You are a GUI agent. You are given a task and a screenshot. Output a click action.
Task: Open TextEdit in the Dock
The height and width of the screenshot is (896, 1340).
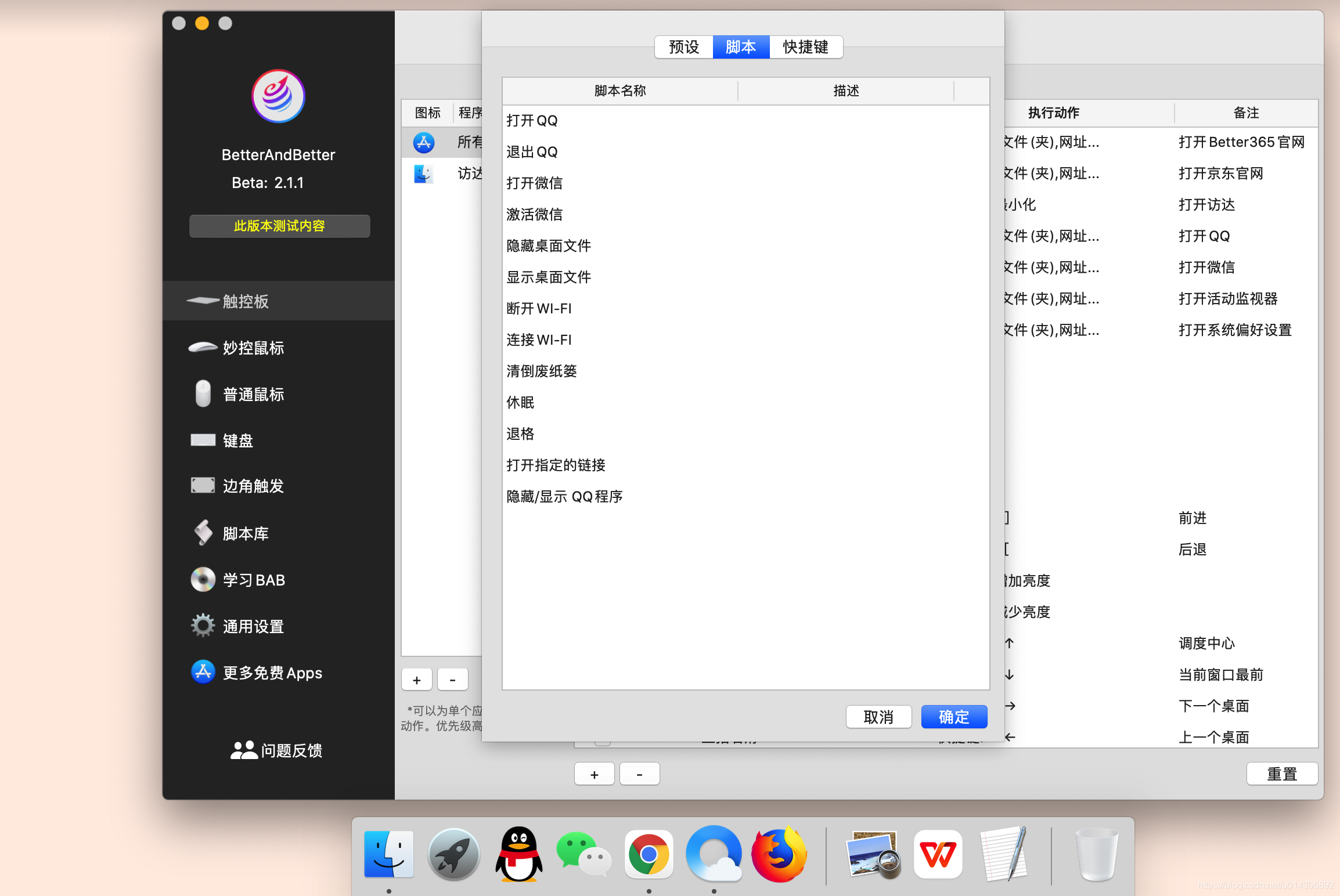(1003, 854)
